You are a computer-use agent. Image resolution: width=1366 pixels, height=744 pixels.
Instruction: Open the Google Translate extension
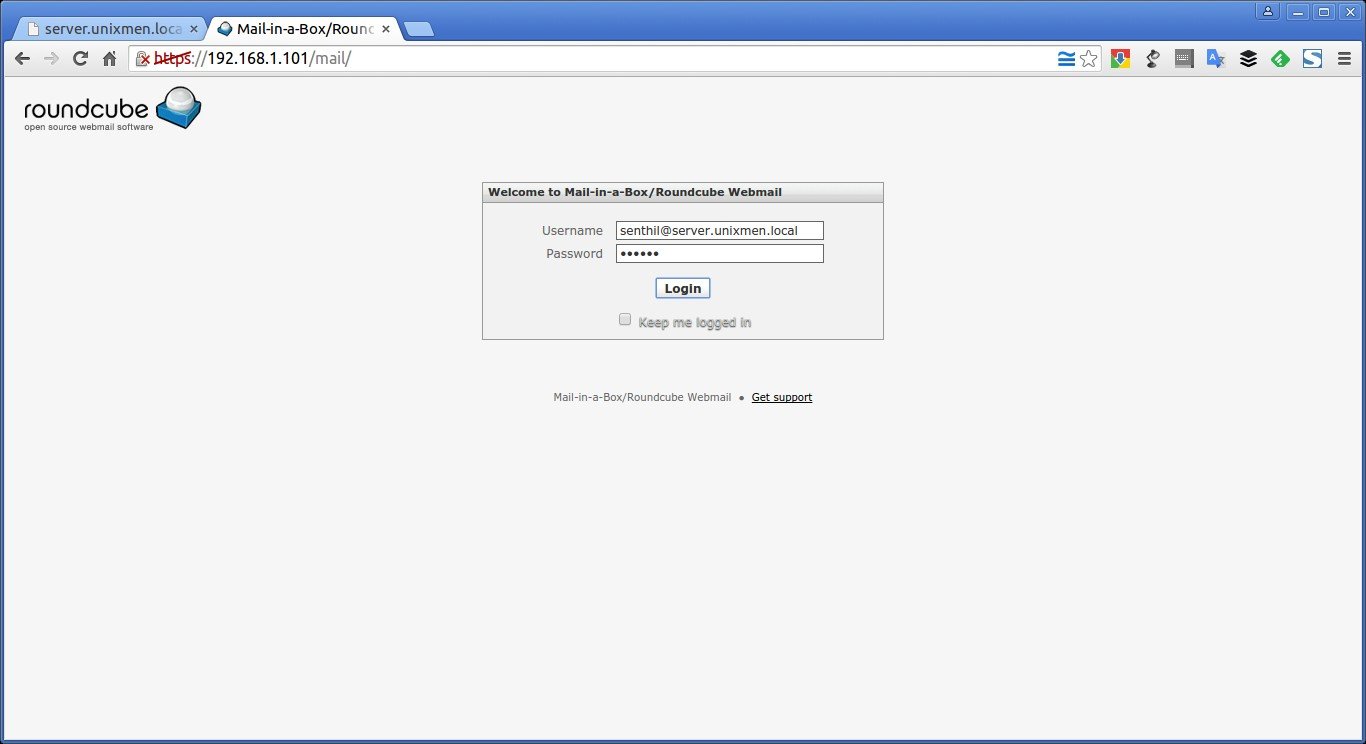(x=1216, y=59)
